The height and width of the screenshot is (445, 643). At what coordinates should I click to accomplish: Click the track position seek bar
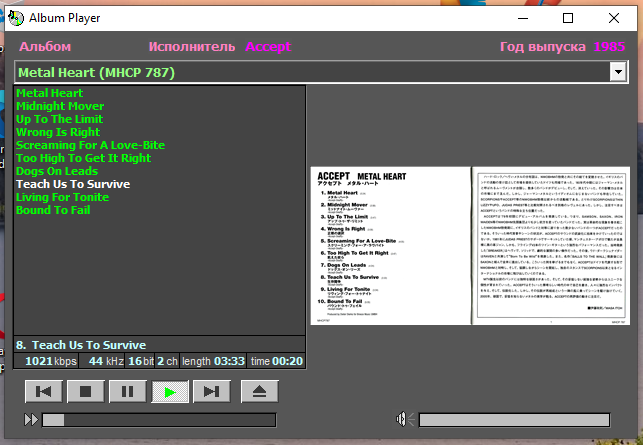(x=159, y=420)
